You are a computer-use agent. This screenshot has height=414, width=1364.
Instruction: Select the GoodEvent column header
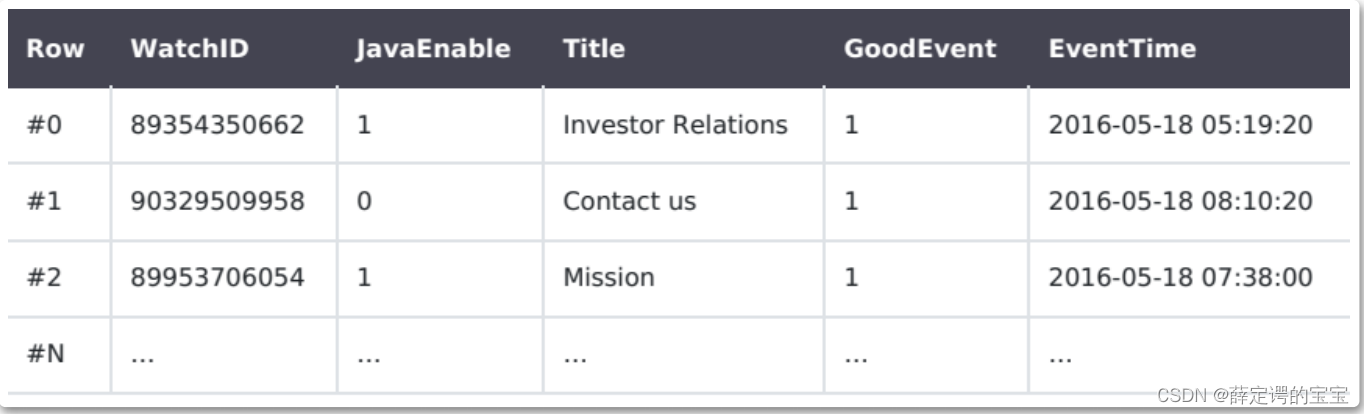tap(920, 49)
